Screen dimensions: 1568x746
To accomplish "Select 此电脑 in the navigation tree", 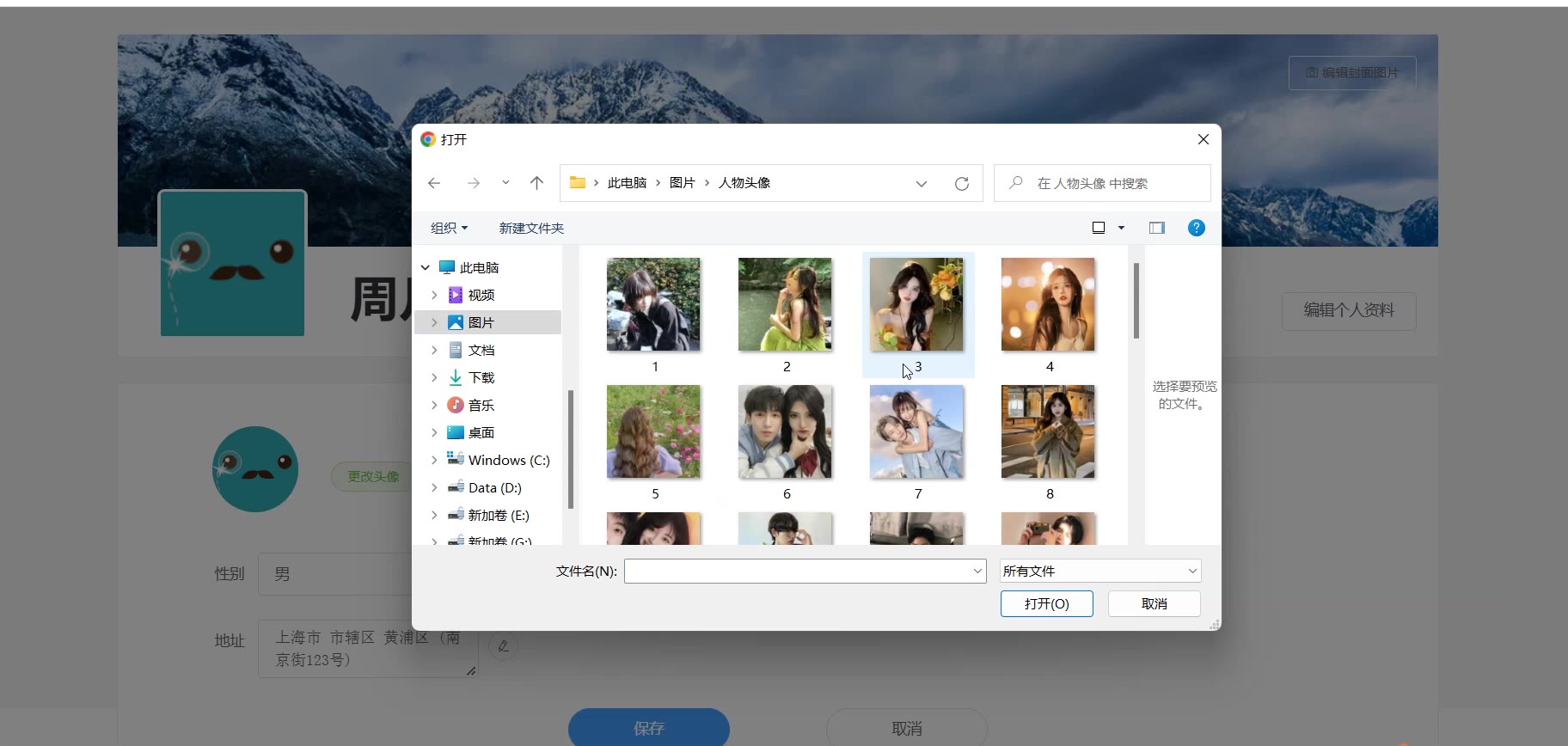I will (x=479, y=268).
